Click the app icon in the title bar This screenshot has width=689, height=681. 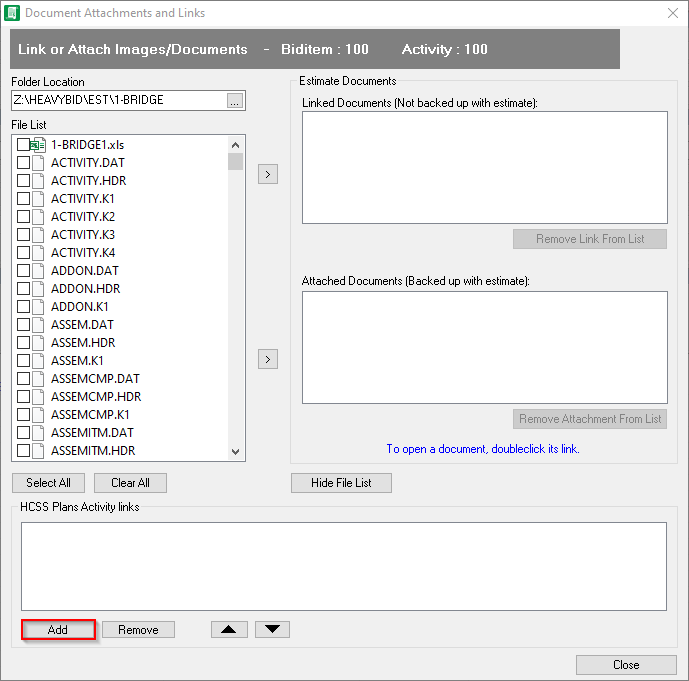point(12,13)
